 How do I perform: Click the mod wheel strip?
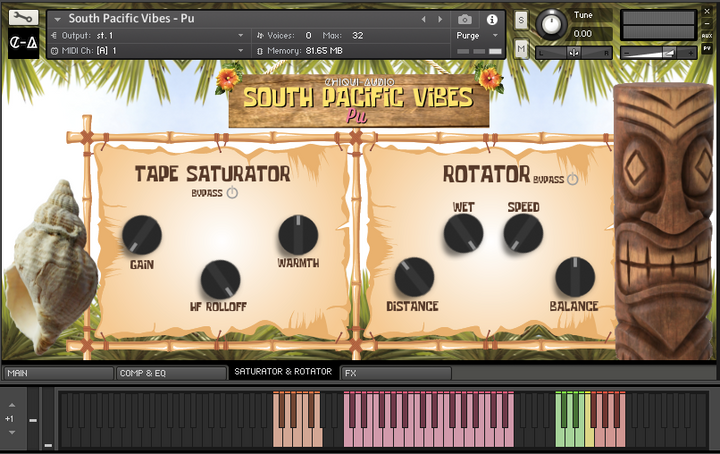(x=48, y=419)
